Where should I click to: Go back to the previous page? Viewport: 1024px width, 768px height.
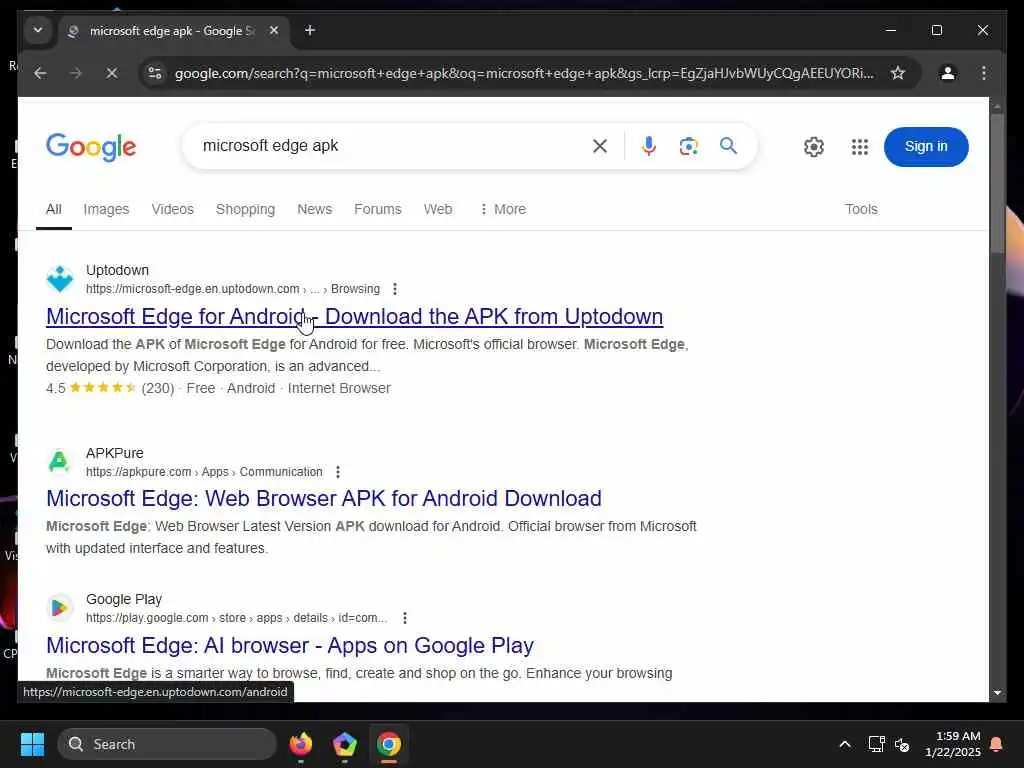pos(40,73)
